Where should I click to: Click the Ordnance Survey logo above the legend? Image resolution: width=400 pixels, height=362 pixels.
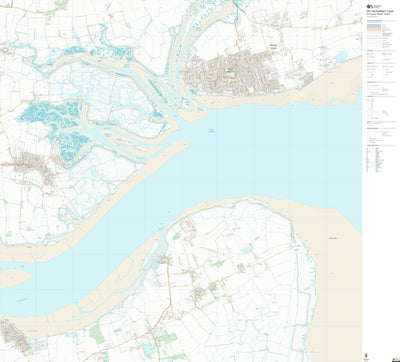pyautogui.click(x=374, y=6)
